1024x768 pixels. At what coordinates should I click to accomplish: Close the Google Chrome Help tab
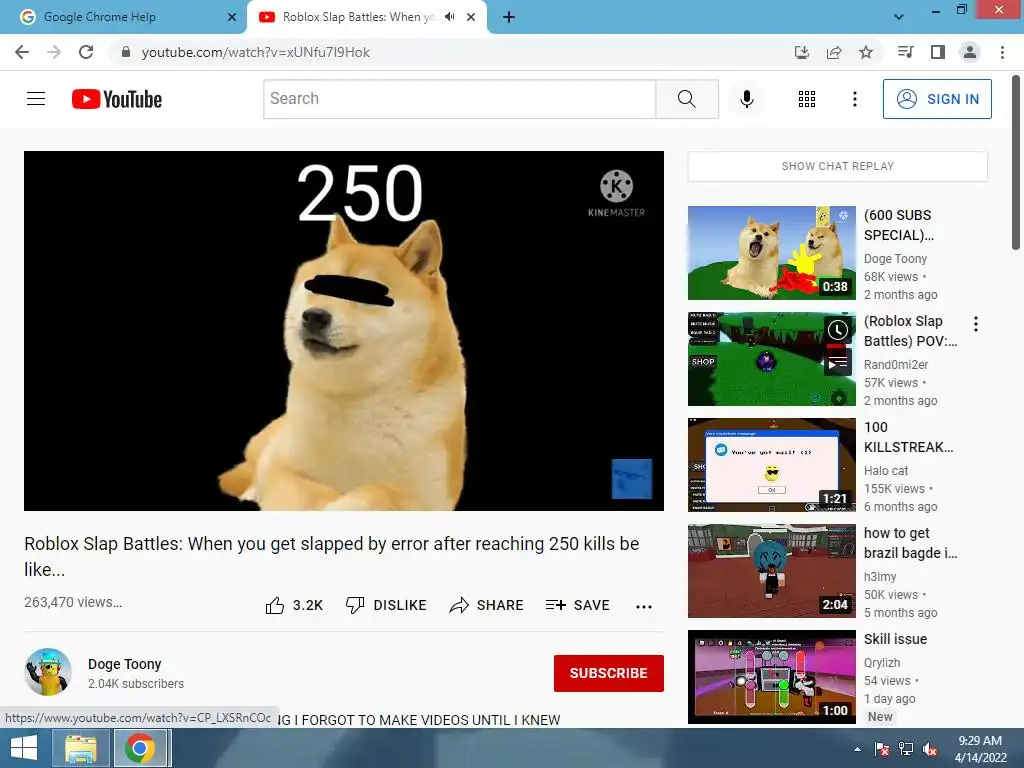[x=232, y=17]
